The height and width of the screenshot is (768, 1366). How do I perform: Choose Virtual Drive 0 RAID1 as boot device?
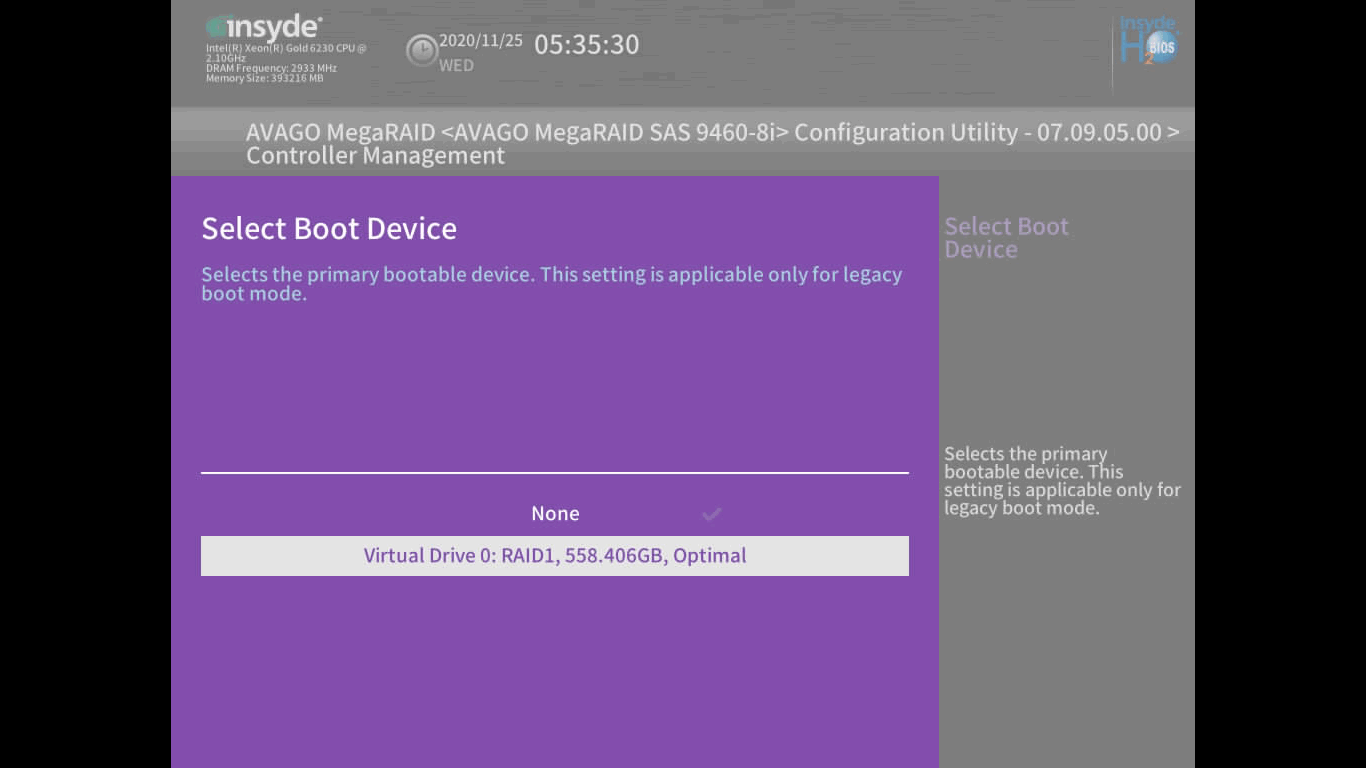(x=555, y=556)
